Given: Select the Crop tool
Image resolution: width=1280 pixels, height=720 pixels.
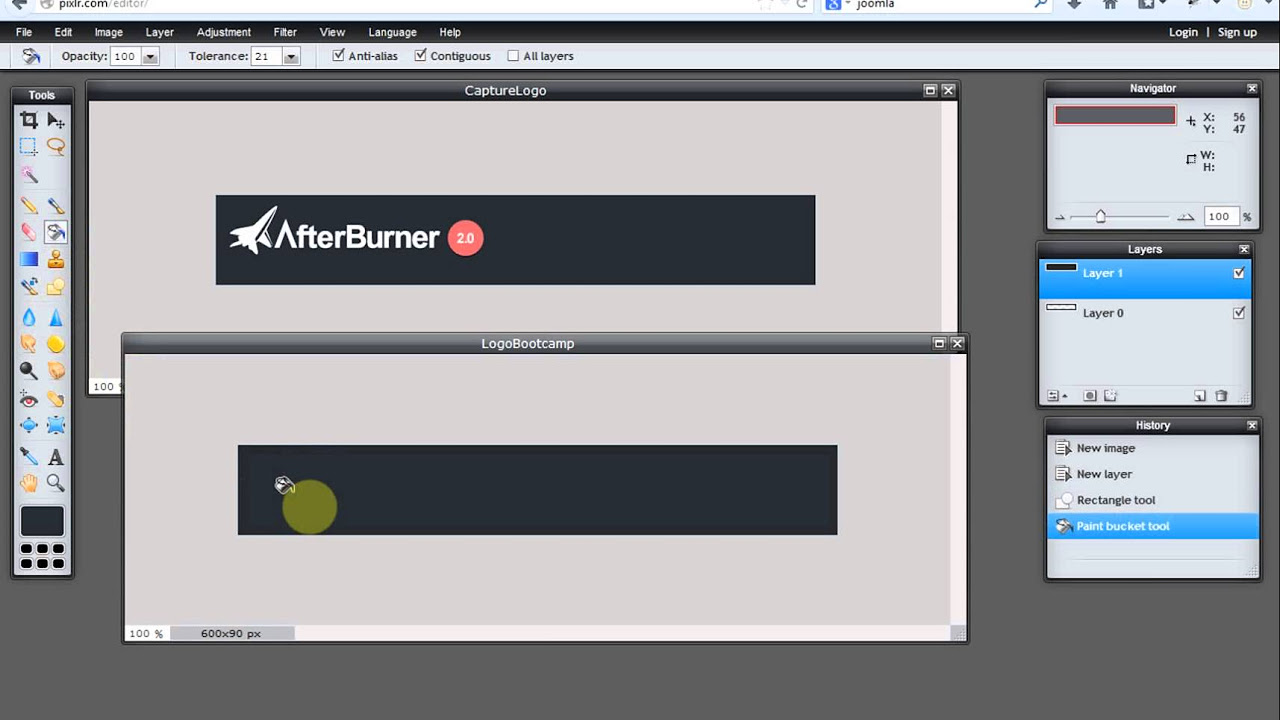Looking at the screenshot, I should pos(29,120).
